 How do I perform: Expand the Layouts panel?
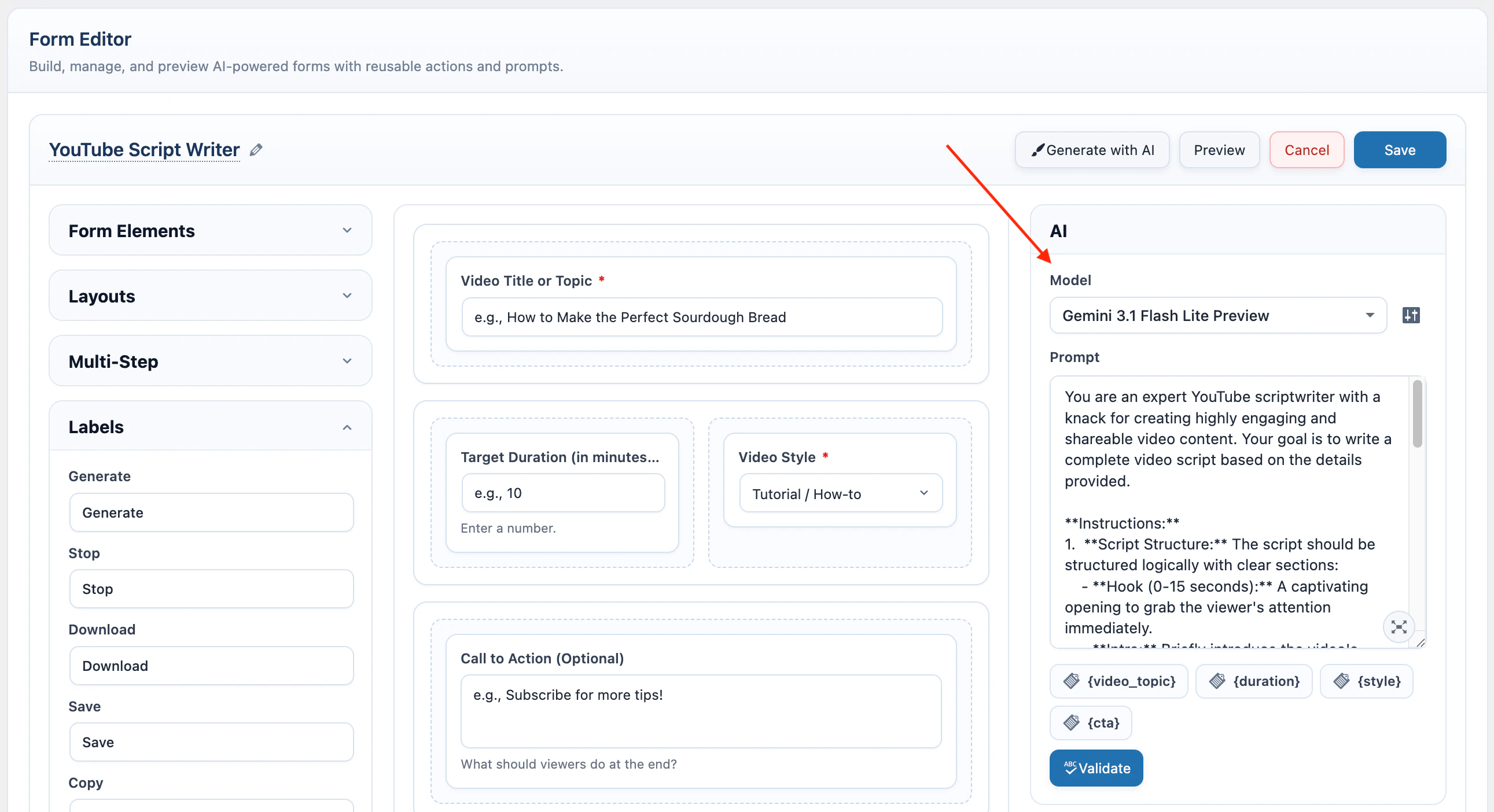tap(211, 296)
